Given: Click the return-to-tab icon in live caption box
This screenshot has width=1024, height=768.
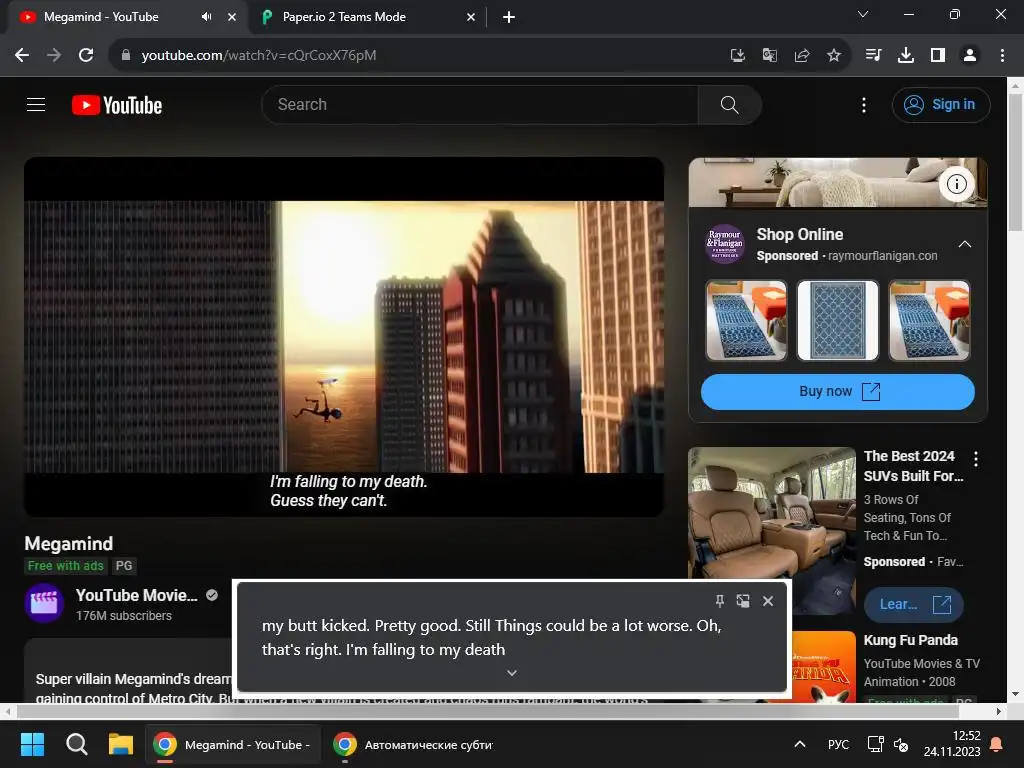Looking at the screenshot, I should tap(743, 601).
